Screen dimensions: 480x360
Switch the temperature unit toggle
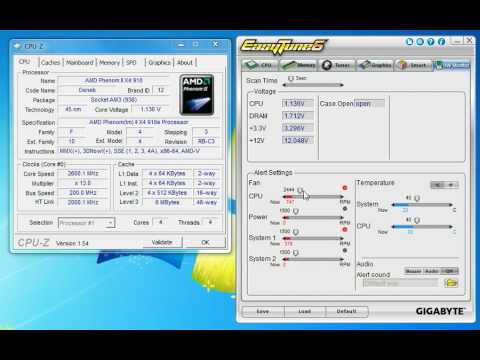[444, 185]
